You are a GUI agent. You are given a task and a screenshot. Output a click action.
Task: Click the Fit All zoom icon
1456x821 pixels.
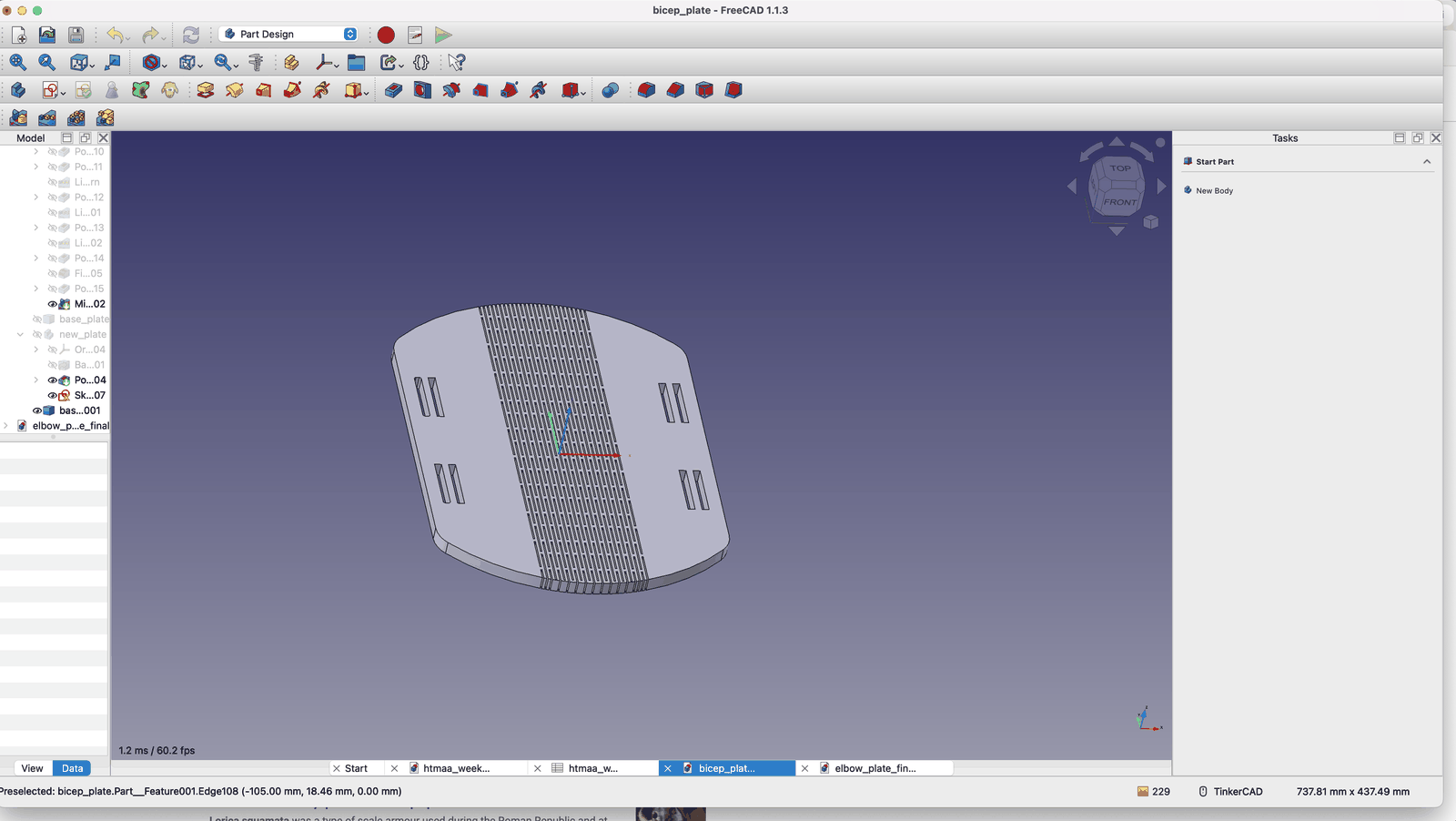coord(18,62)
